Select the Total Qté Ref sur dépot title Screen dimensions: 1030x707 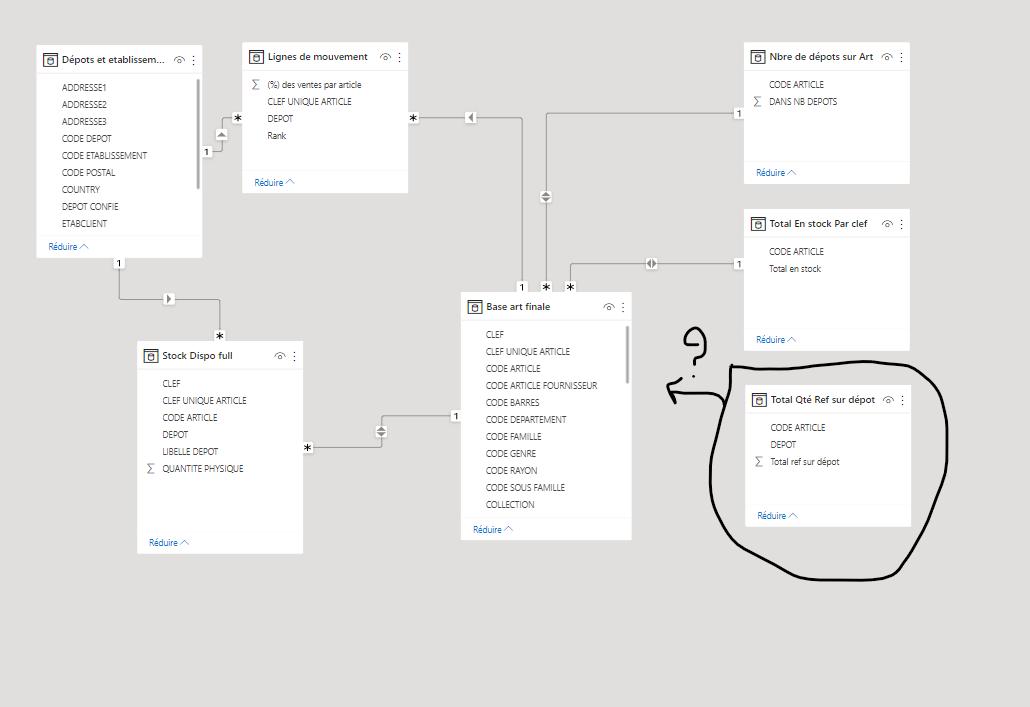[822, 400]
